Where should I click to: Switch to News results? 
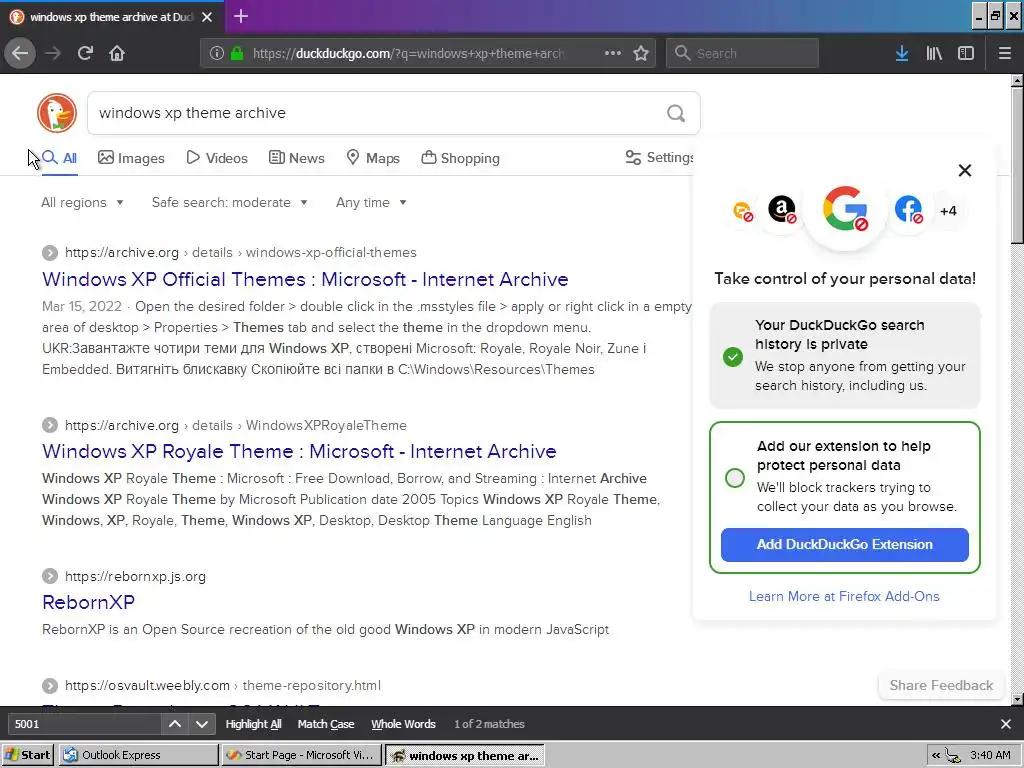(296, 158)
